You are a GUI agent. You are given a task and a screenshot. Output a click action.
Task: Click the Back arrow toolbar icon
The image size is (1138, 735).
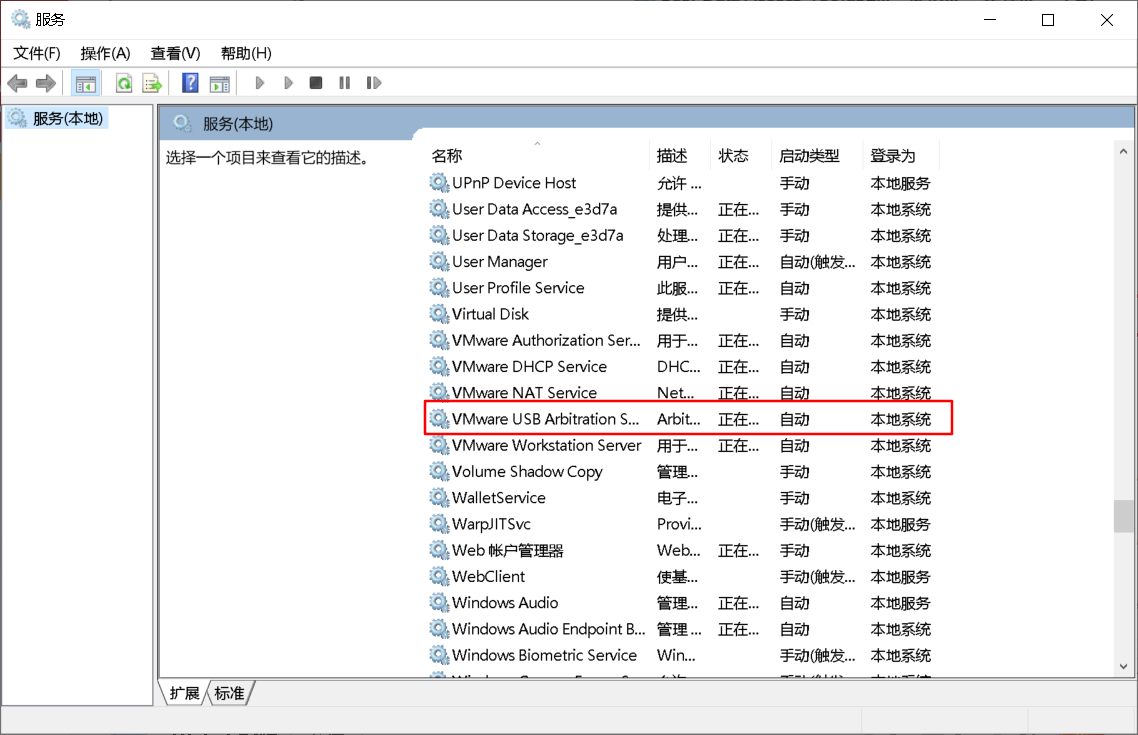click(17, 83)
